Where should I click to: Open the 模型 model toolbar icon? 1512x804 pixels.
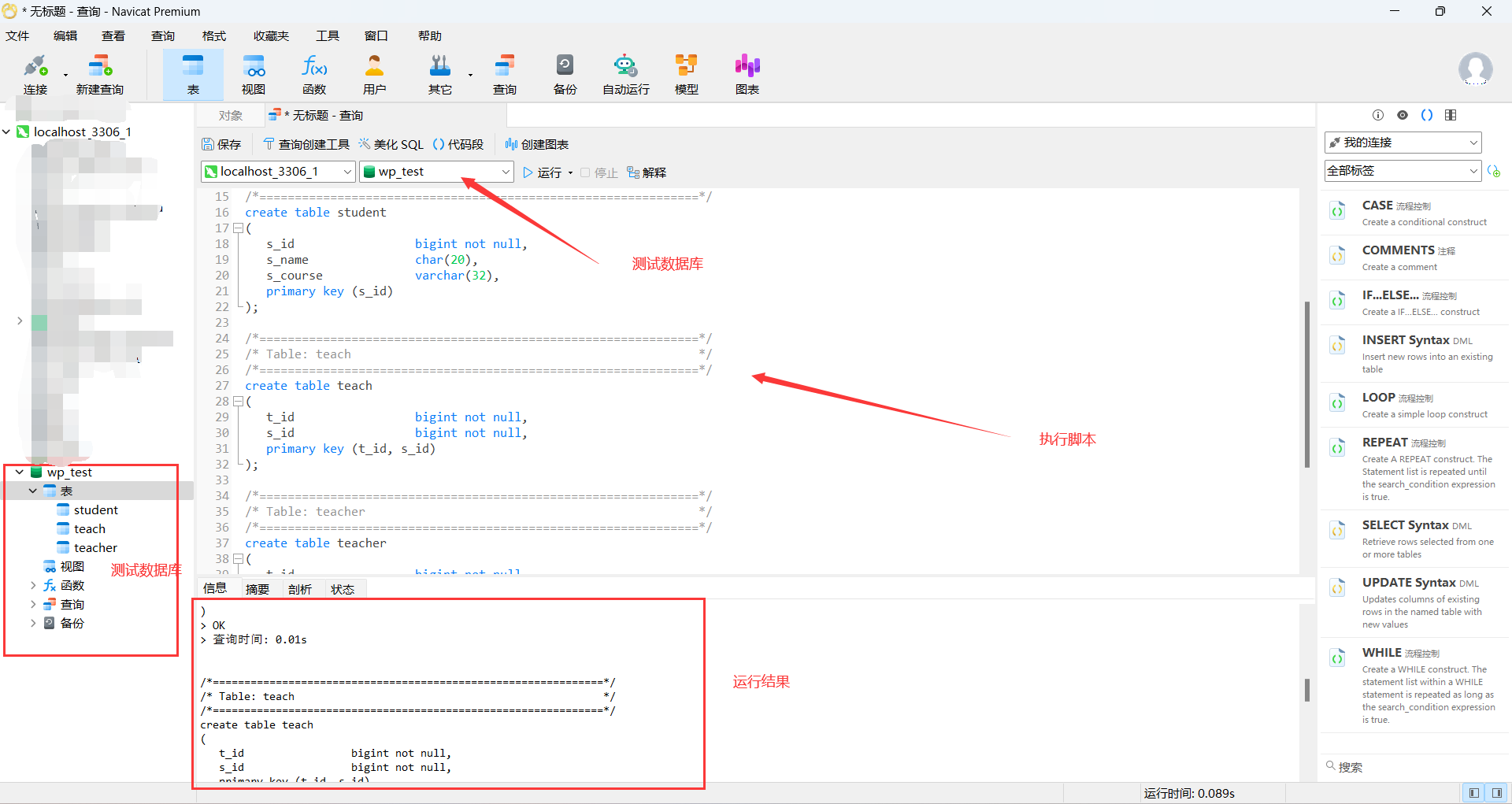(687, 75)
